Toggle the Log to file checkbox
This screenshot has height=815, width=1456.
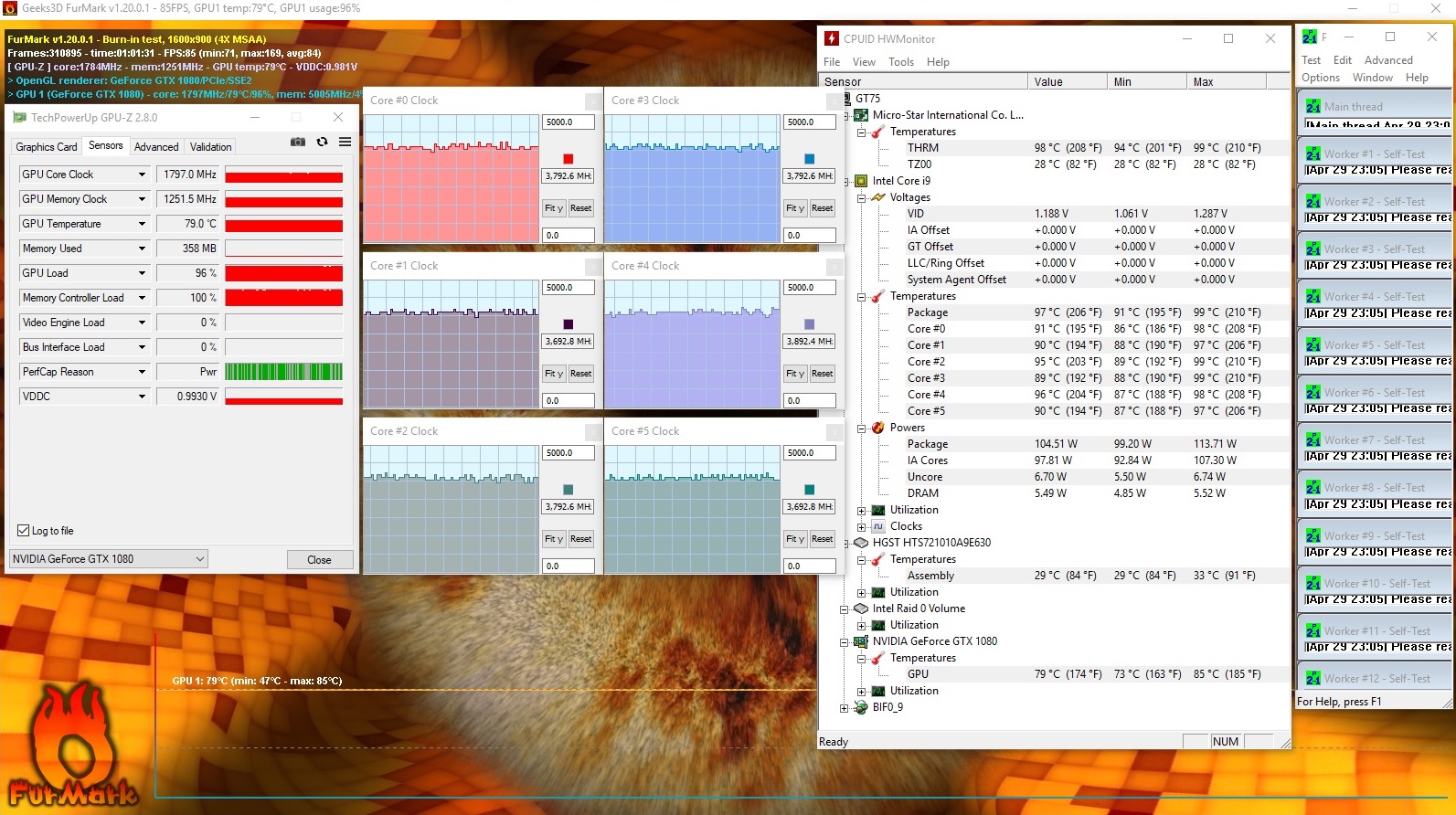click(x=24, y=531)
